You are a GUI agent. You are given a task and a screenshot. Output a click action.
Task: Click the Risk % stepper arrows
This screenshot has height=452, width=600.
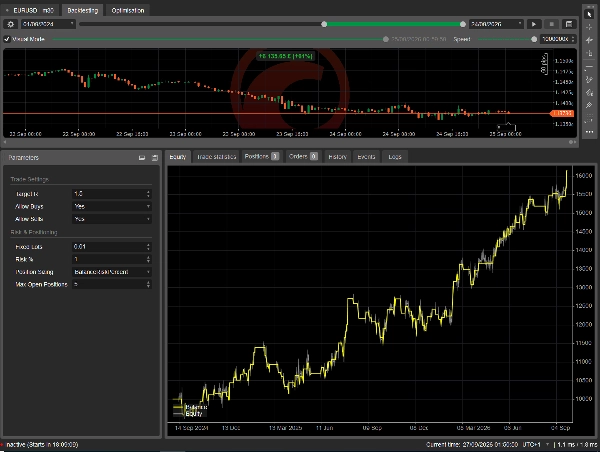pos(148,259)
